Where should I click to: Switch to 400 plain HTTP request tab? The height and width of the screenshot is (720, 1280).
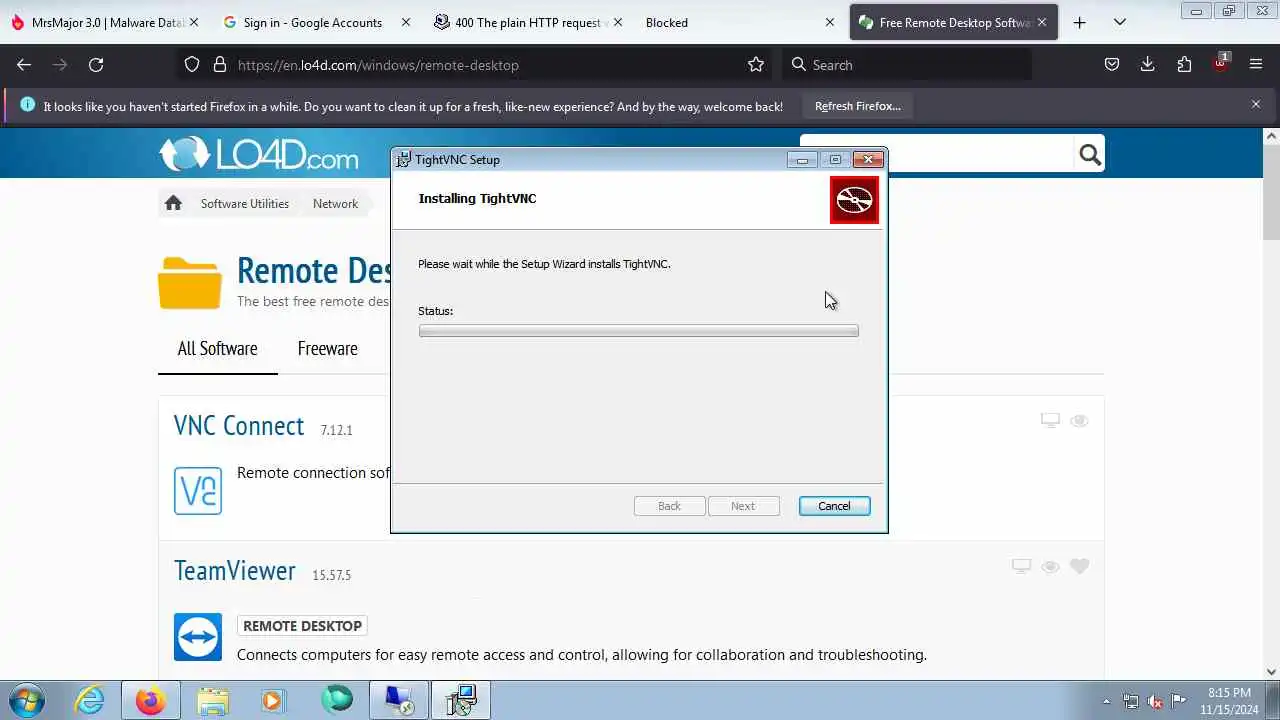tap(528, 22)
